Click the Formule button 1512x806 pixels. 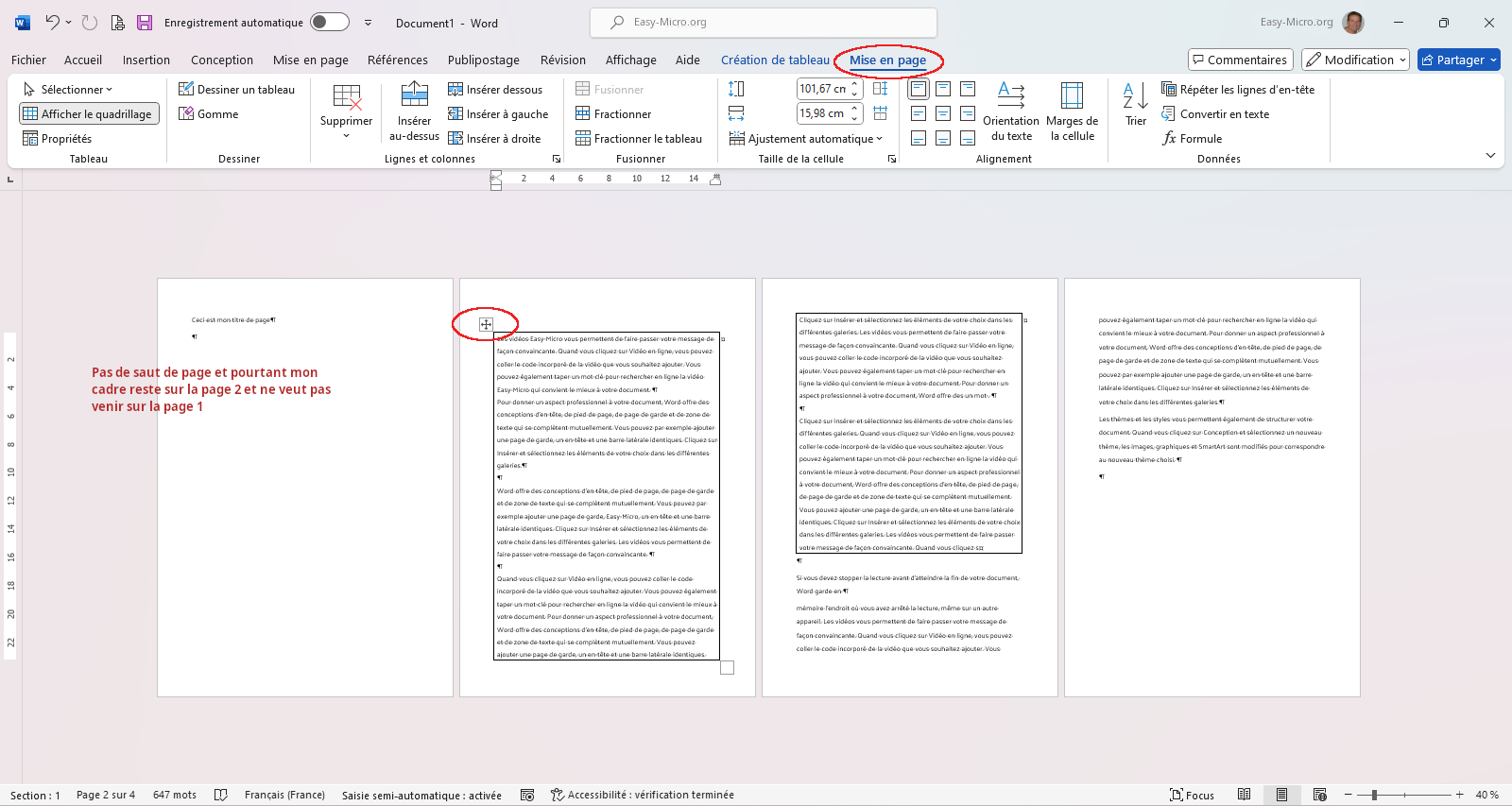tap(1193, 138)
